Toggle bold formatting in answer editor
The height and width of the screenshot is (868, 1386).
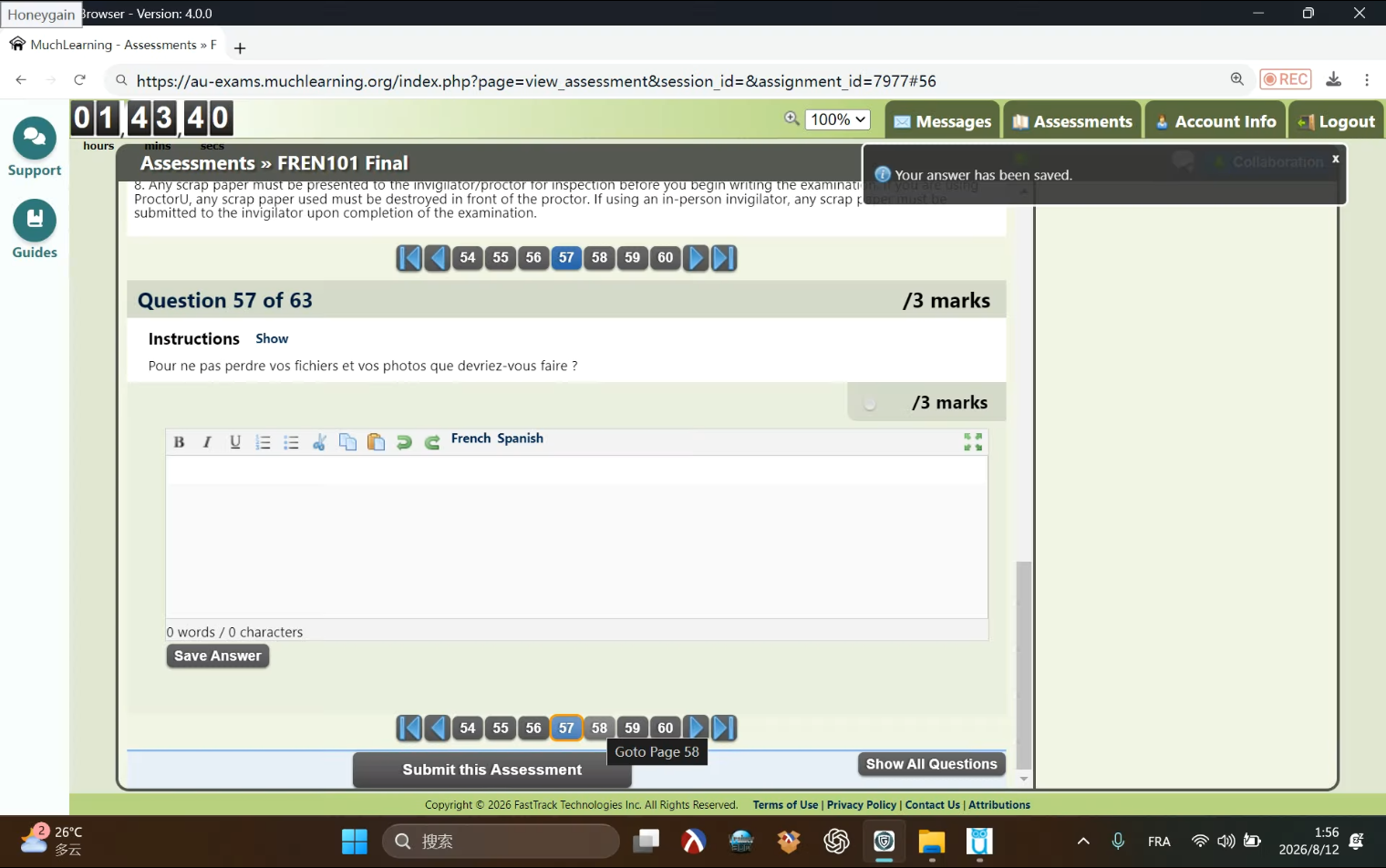click(x=180, y=442)
